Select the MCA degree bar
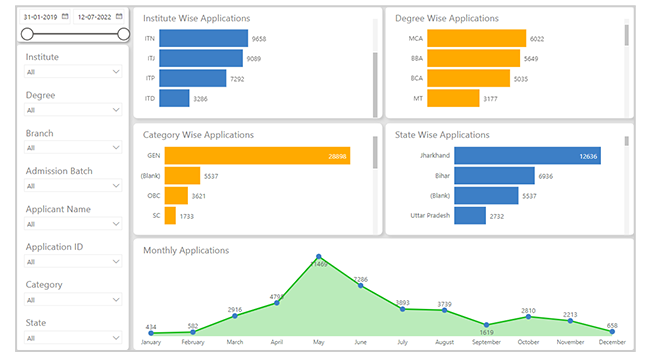Image resolution: width=650 pixels, height=360 pixels. [477, 38]
